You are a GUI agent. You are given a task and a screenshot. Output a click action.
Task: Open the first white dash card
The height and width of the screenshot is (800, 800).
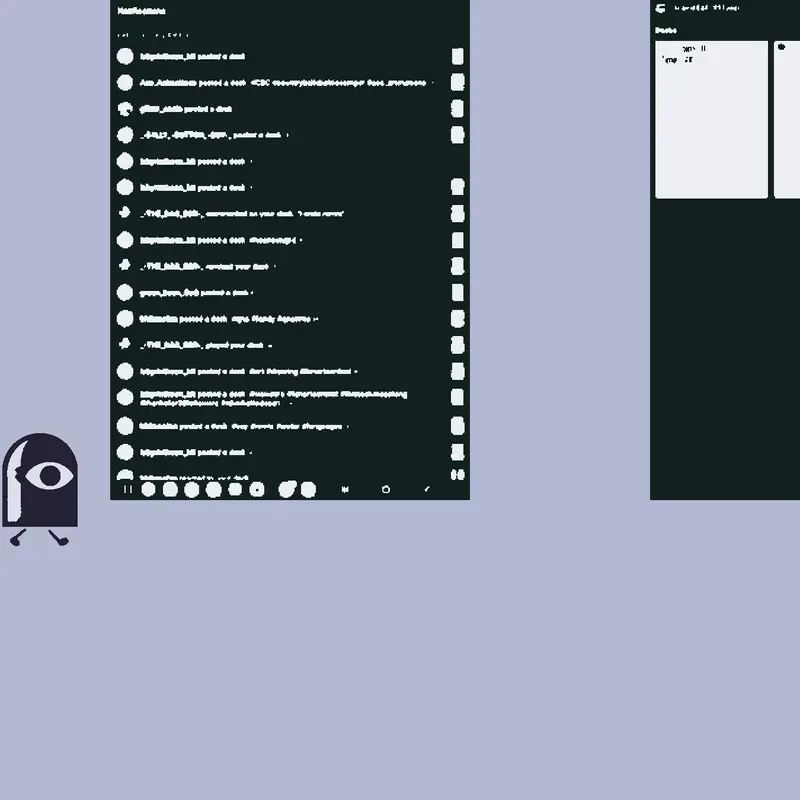(711, 119)
